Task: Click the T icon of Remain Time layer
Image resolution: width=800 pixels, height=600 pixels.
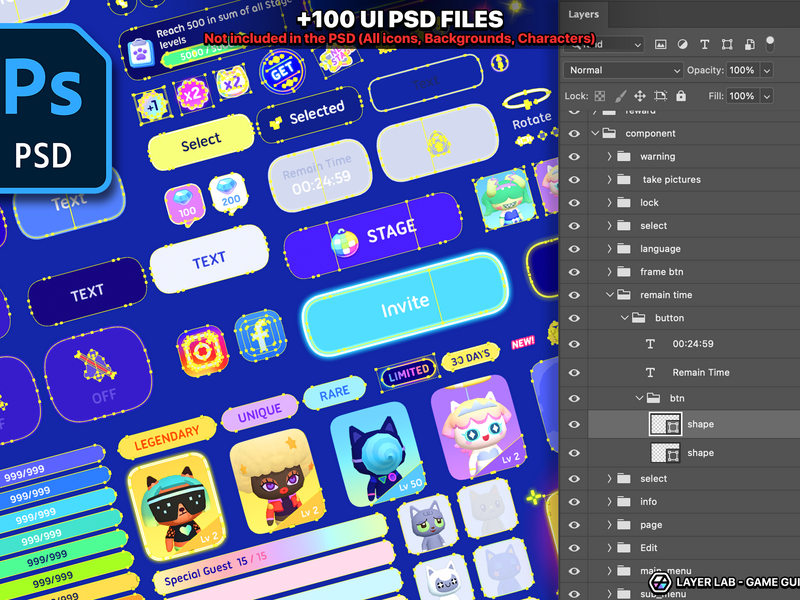Action: [x=650, y=372]
